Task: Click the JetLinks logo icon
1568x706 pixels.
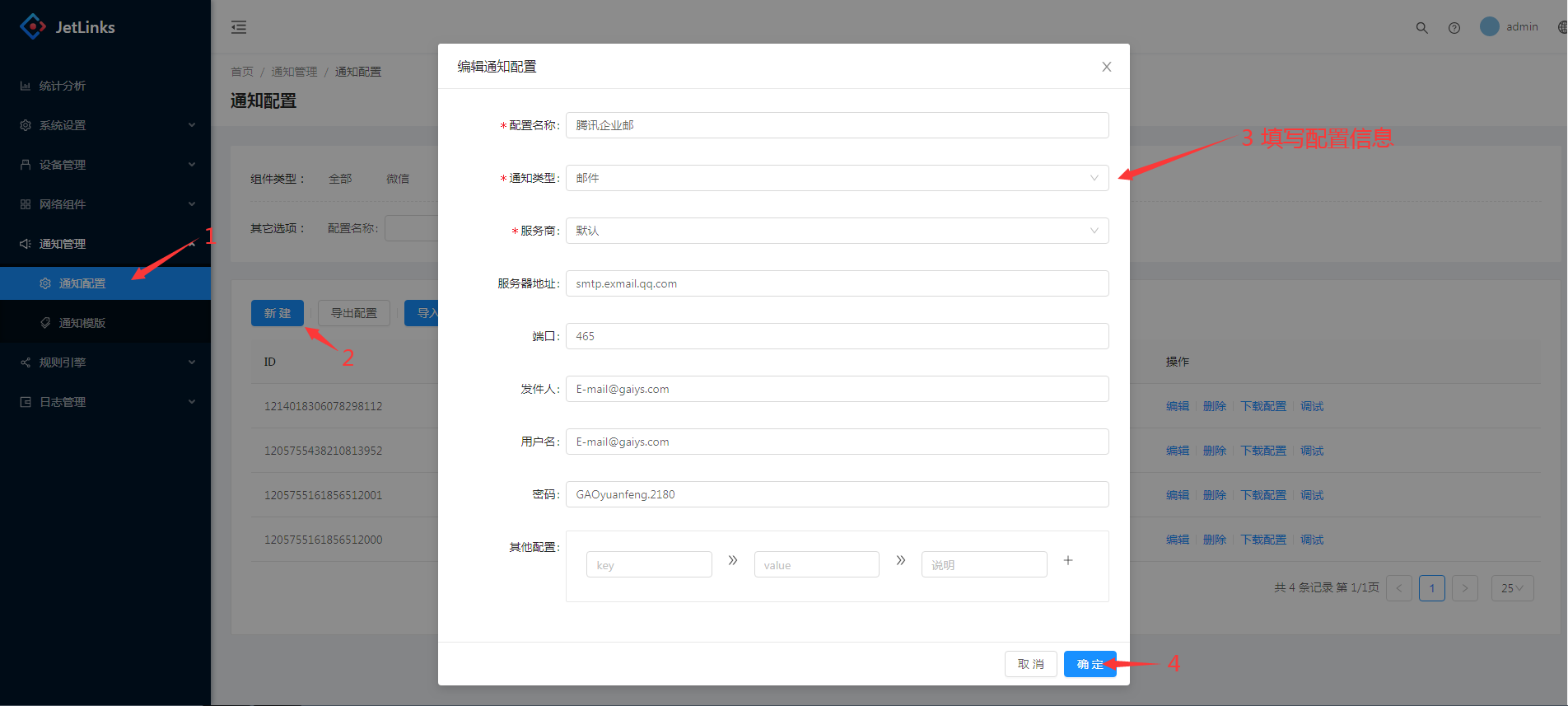Action: click(32, 26)
